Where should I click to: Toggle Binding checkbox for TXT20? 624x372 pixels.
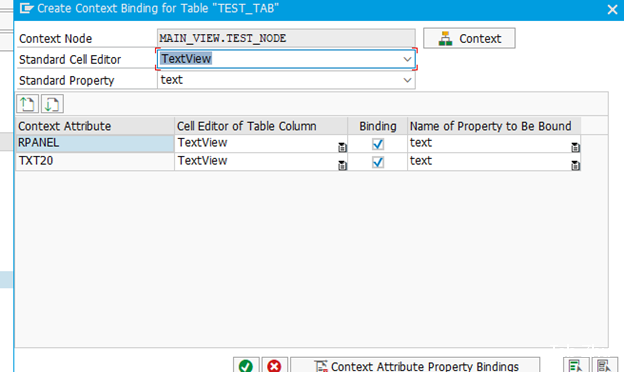coord(378,162)
